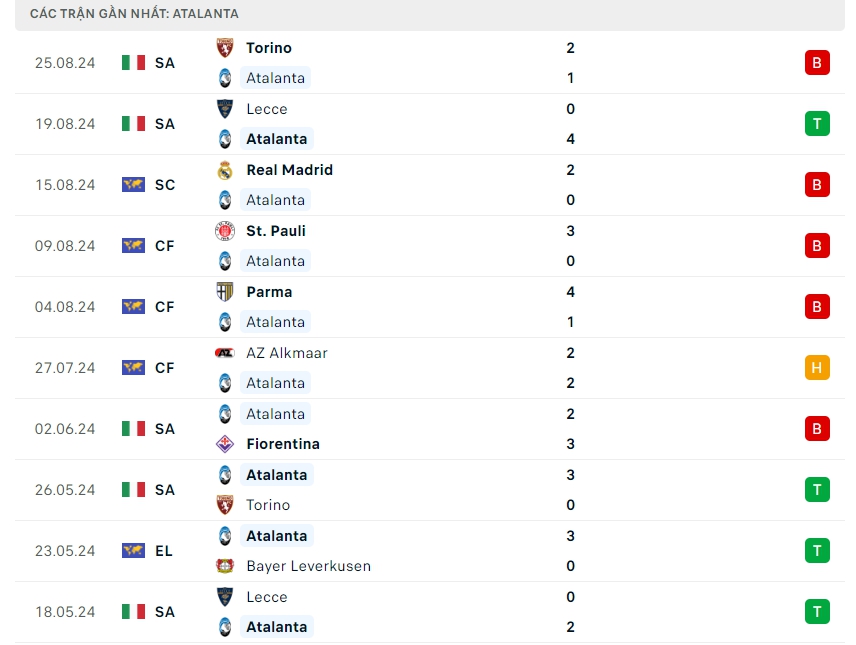This screenshot has width=856, height=645.
Task: Click the Torino club crest in the 25.08.24 match
Action: 225,48
